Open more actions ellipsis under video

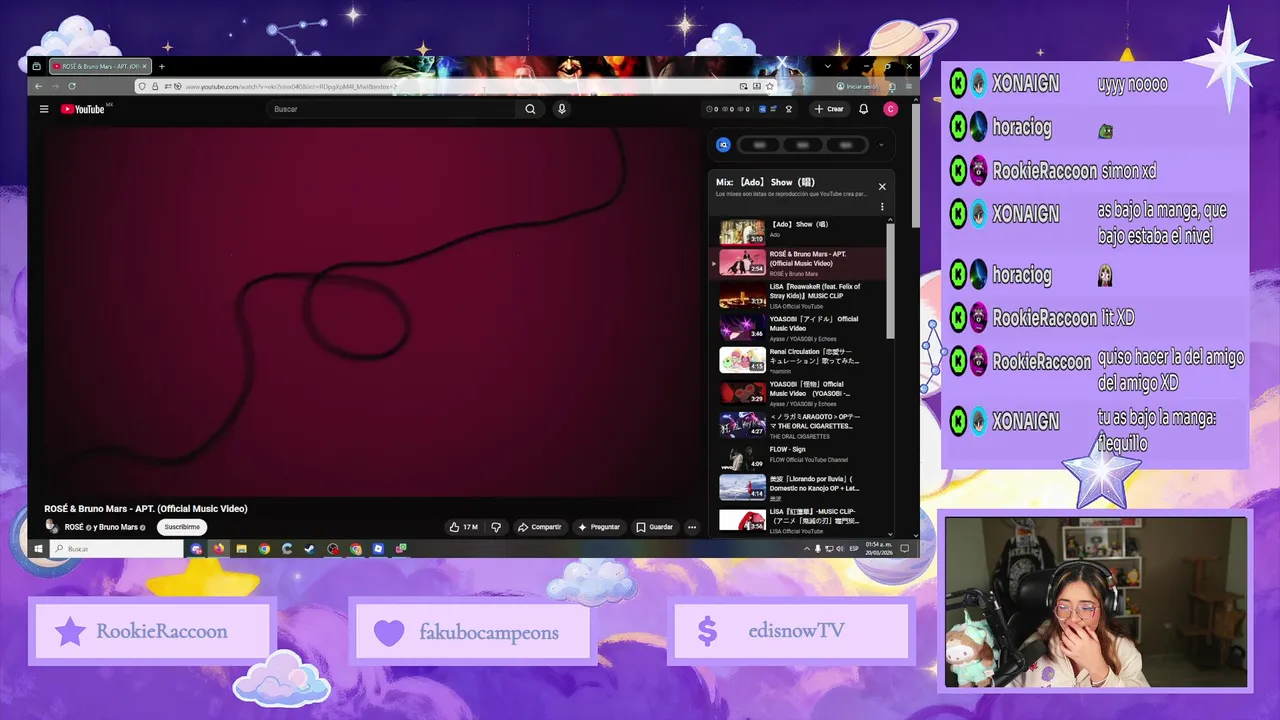click(691, 527)
